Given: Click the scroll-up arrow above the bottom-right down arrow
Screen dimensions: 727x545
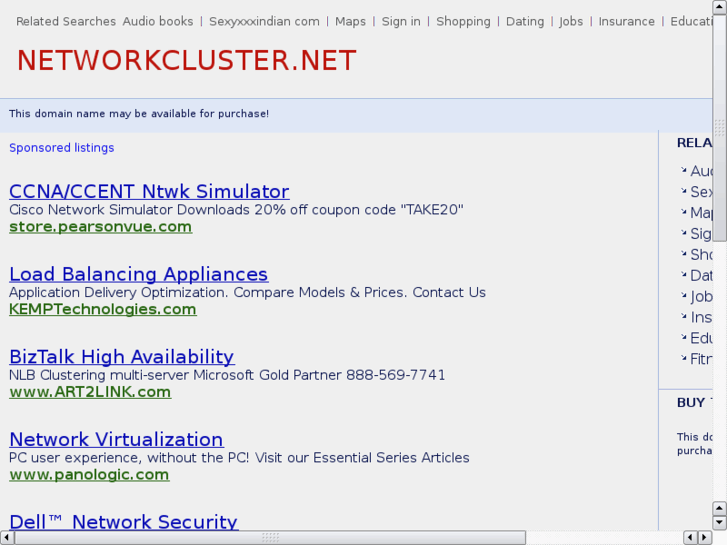Looking at the screenshot, I should tap(720, 508).
